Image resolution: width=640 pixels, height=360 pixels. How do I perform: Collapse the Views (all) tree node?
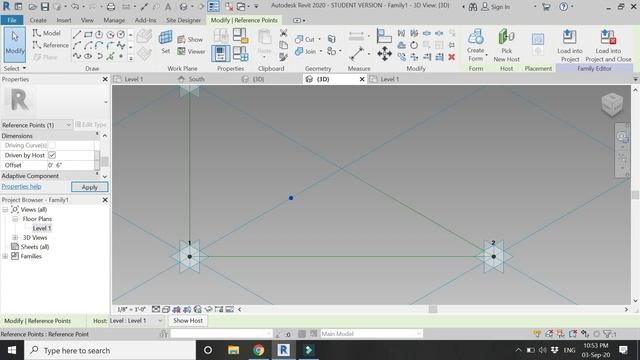(x=5, y=209)
